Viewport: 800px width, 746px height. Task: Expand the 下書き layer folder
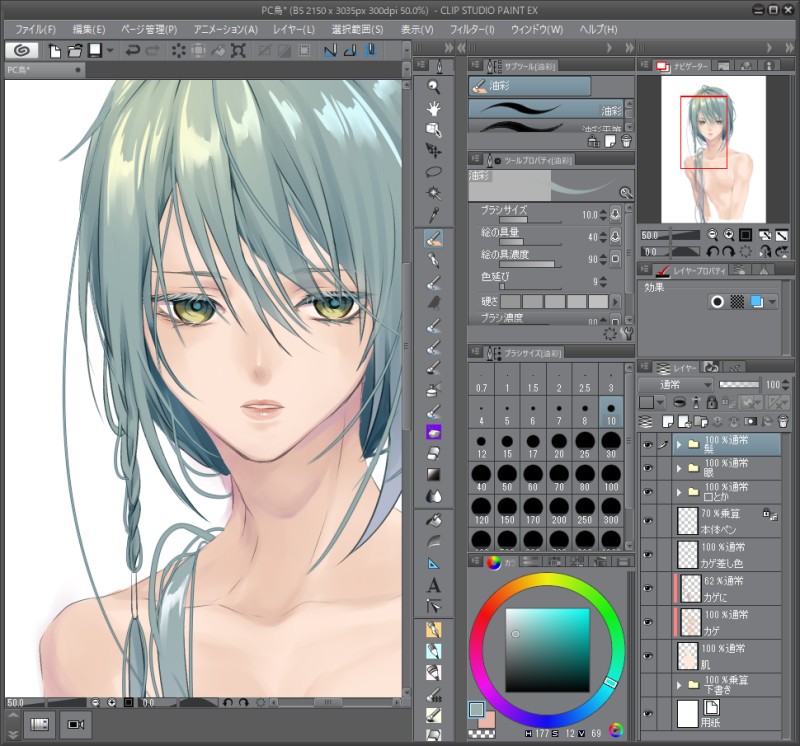[x=679, y=685]
